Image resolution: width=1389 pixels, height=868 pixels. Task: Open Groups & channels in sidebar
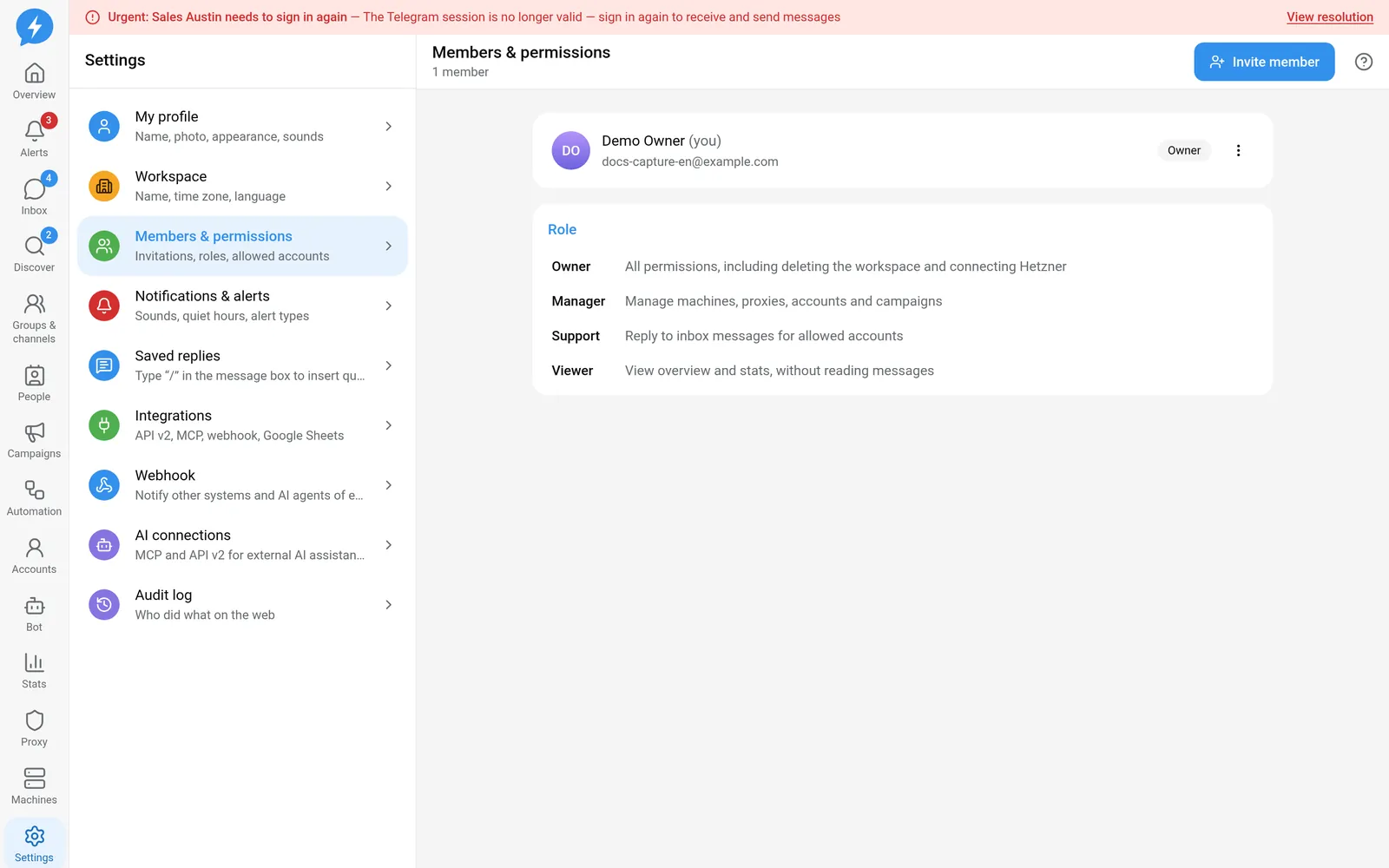coord(34,319)
